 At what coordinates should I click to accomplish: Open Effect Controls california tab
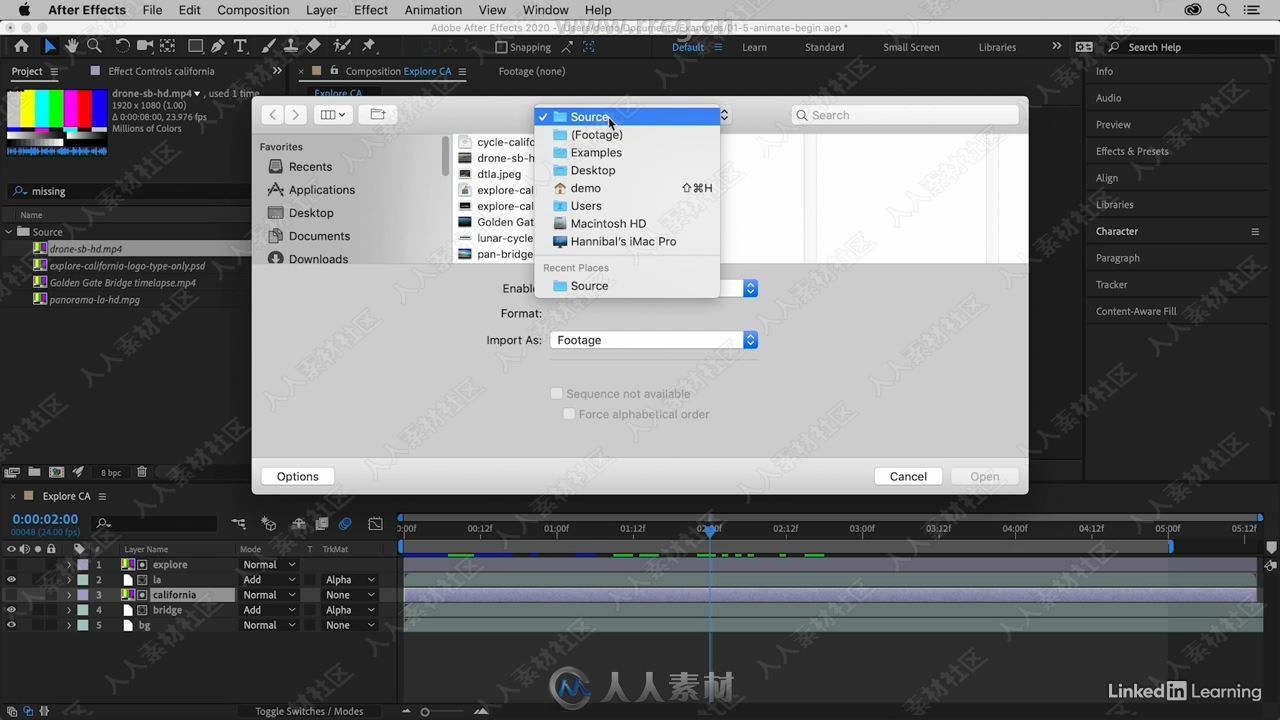[x=160, y=71]
